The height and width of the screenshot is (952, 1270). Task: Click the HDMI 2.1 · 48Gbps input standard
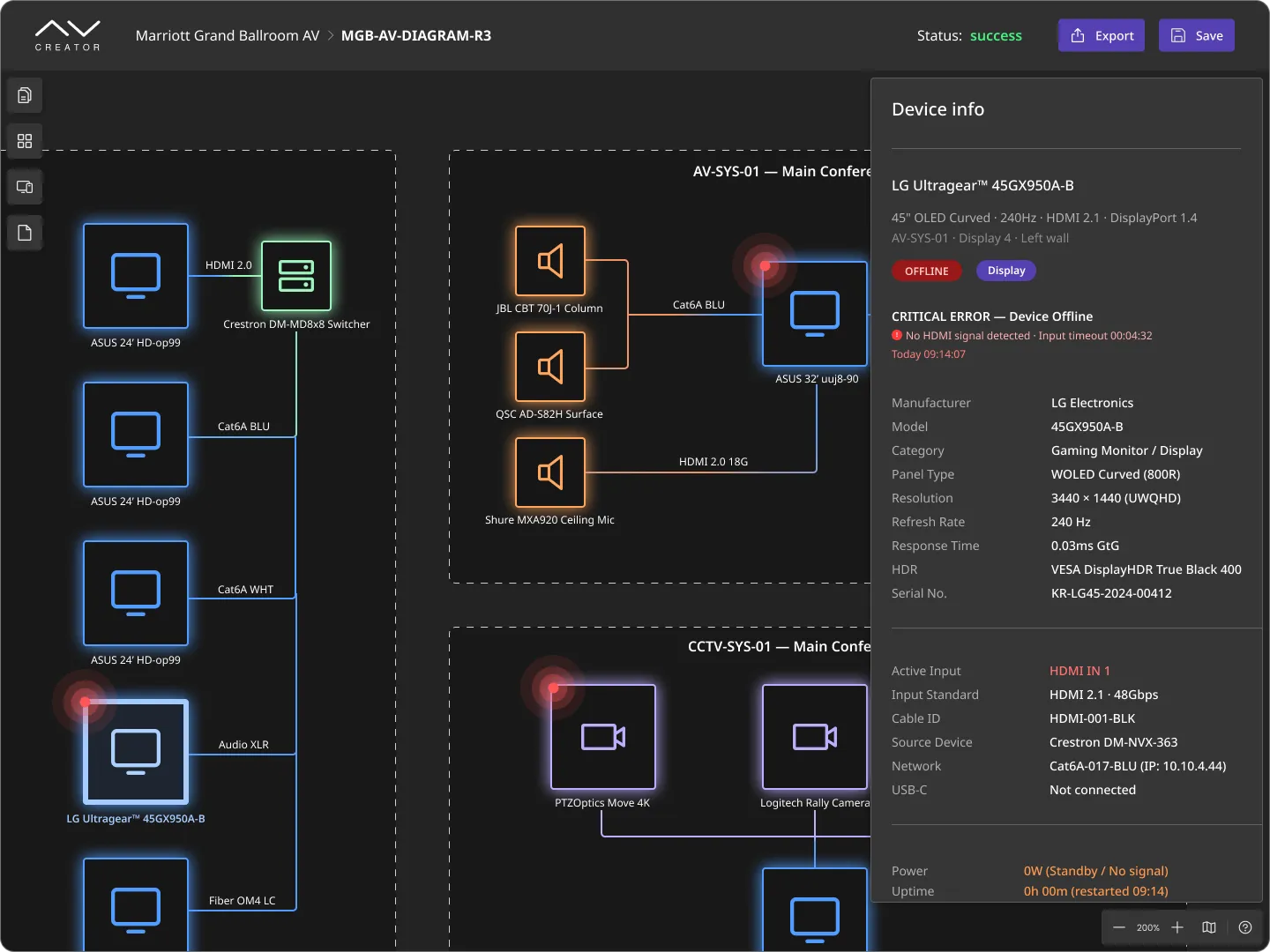[1104, 695]
